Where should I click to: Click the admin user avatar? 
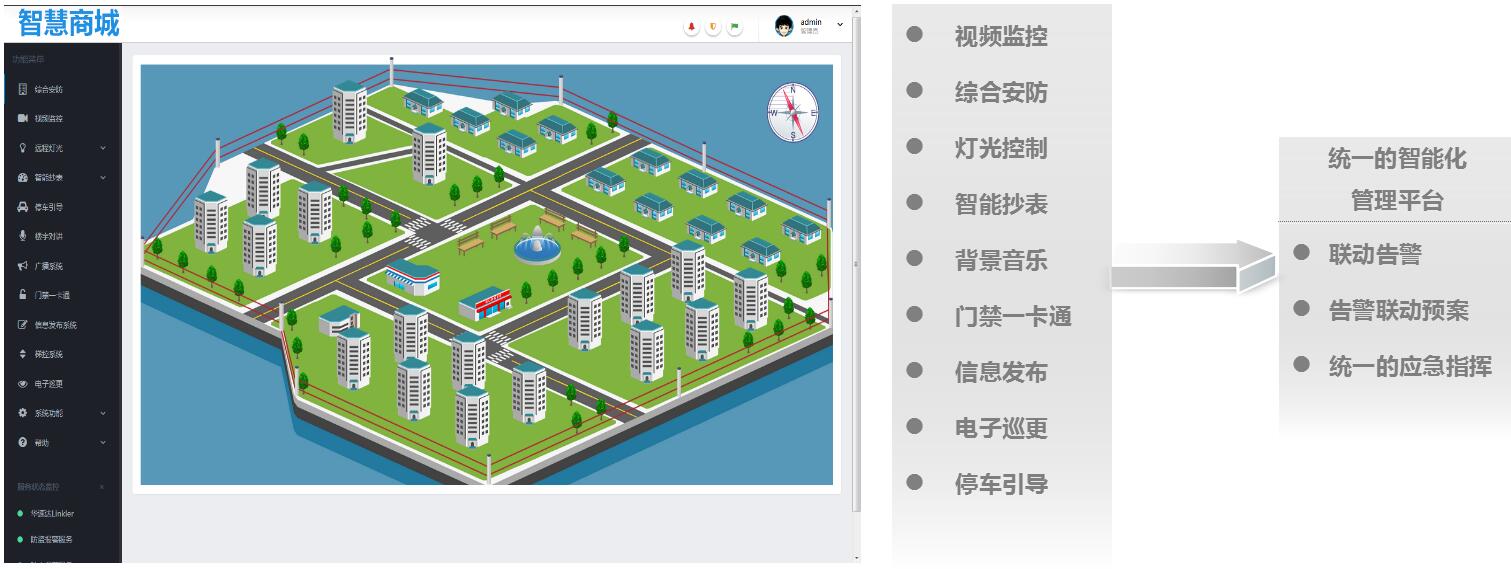tap(785, 26)
